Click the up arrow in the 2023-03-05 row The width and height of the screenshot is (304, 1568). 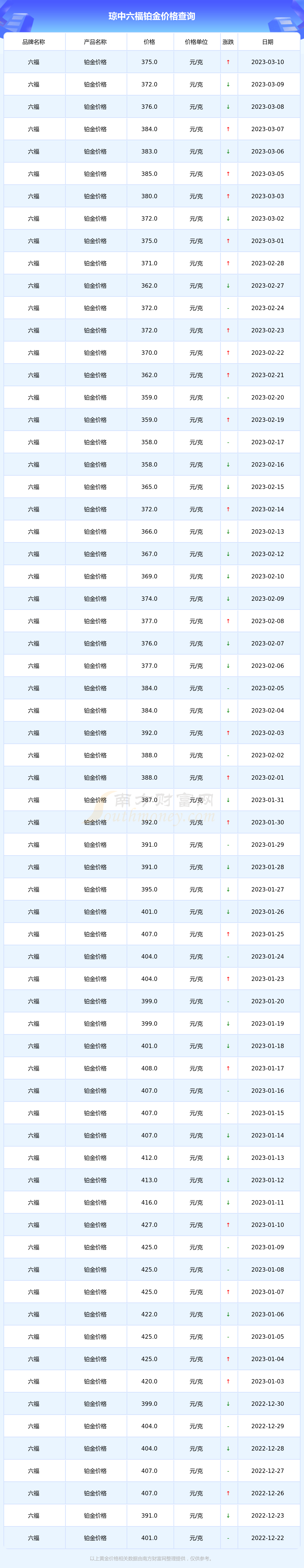(x=228, y=174)
